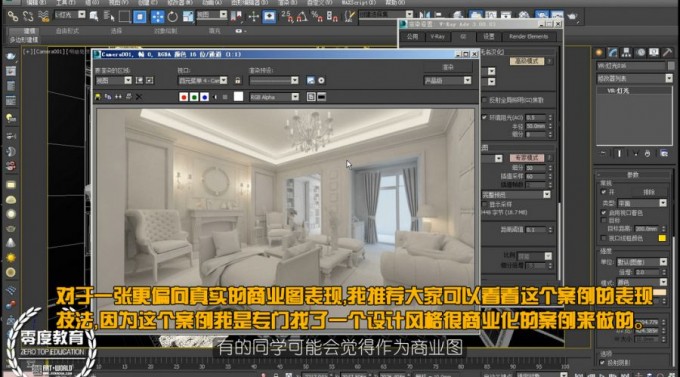Select the Select and Rotate tool
680x377 pixels.
(x=173, y=17)
